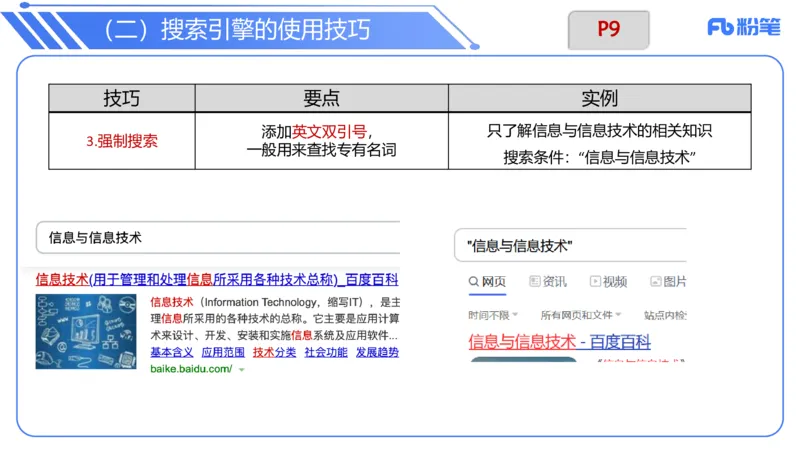Click the baike.baidu.com URL text
Screen dimensions: 800x450
(191, 369)
